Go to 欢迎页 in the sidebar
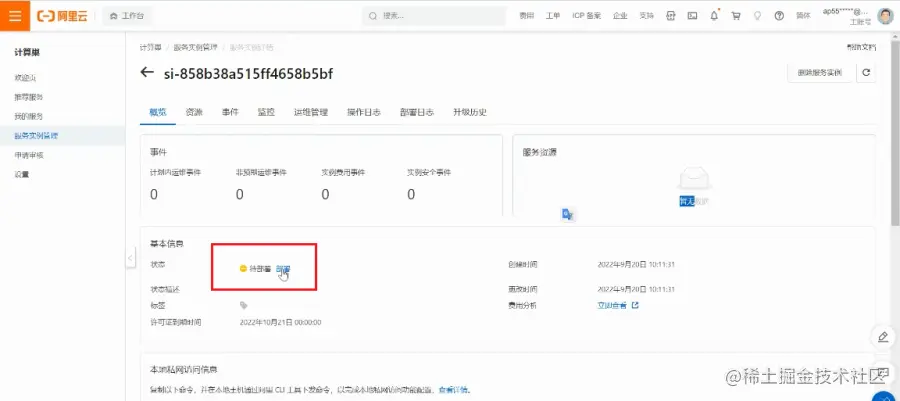900x401 pixels. click(25, 78)
